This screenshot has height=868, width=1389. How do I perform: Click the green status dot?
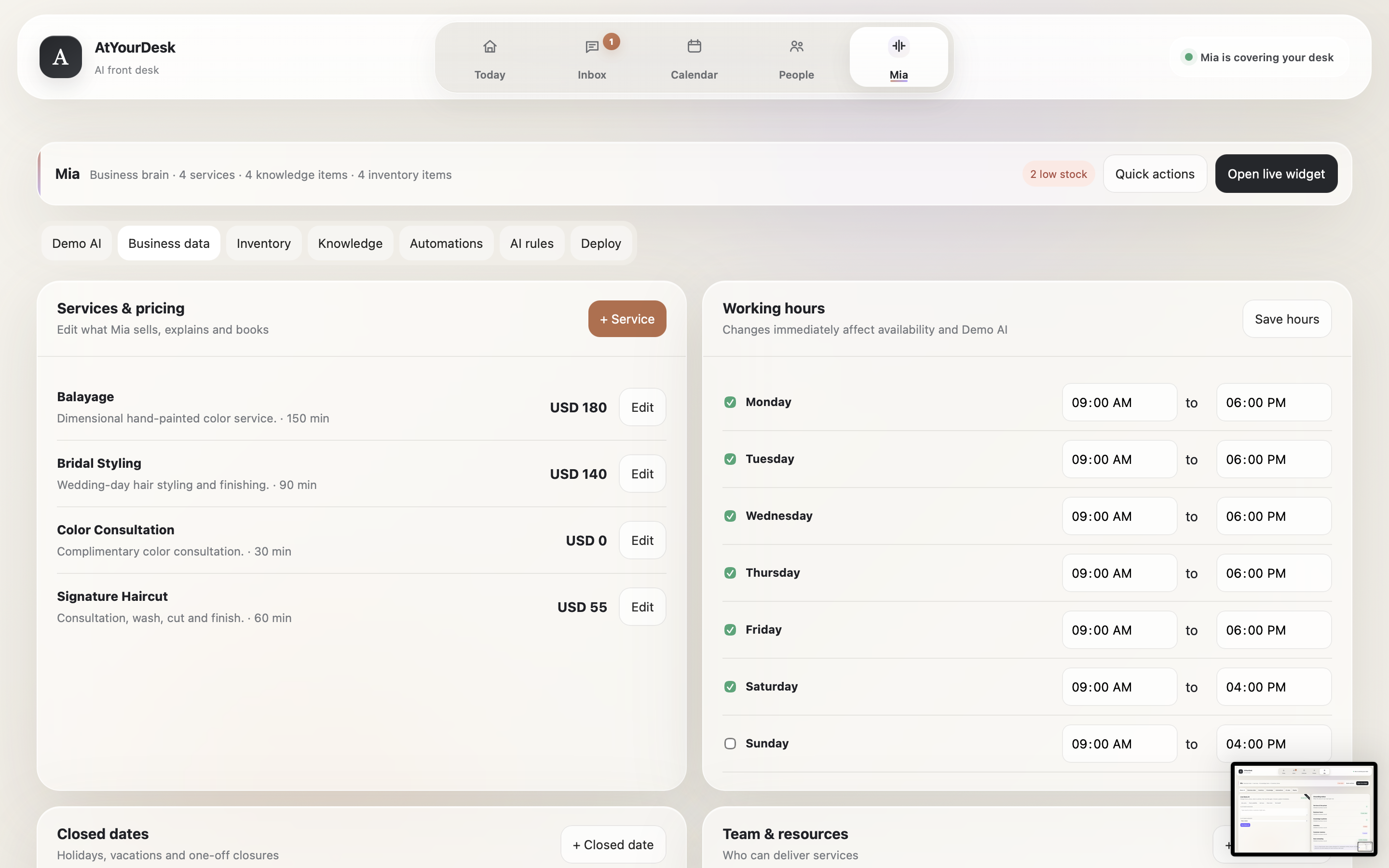click(x=1189, y=57)
